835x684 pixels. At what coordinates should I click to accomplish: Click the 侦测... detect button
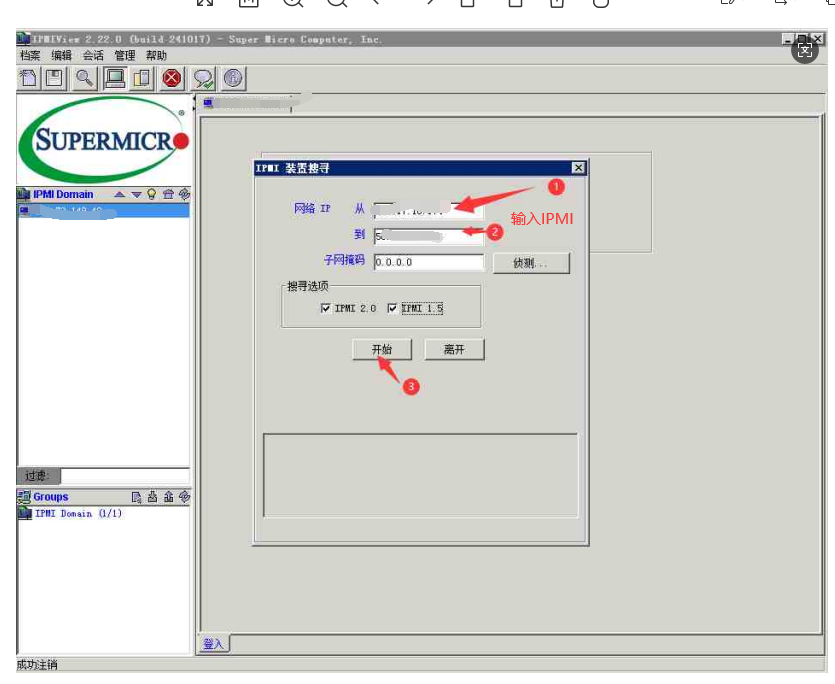(x=530, y=263)
